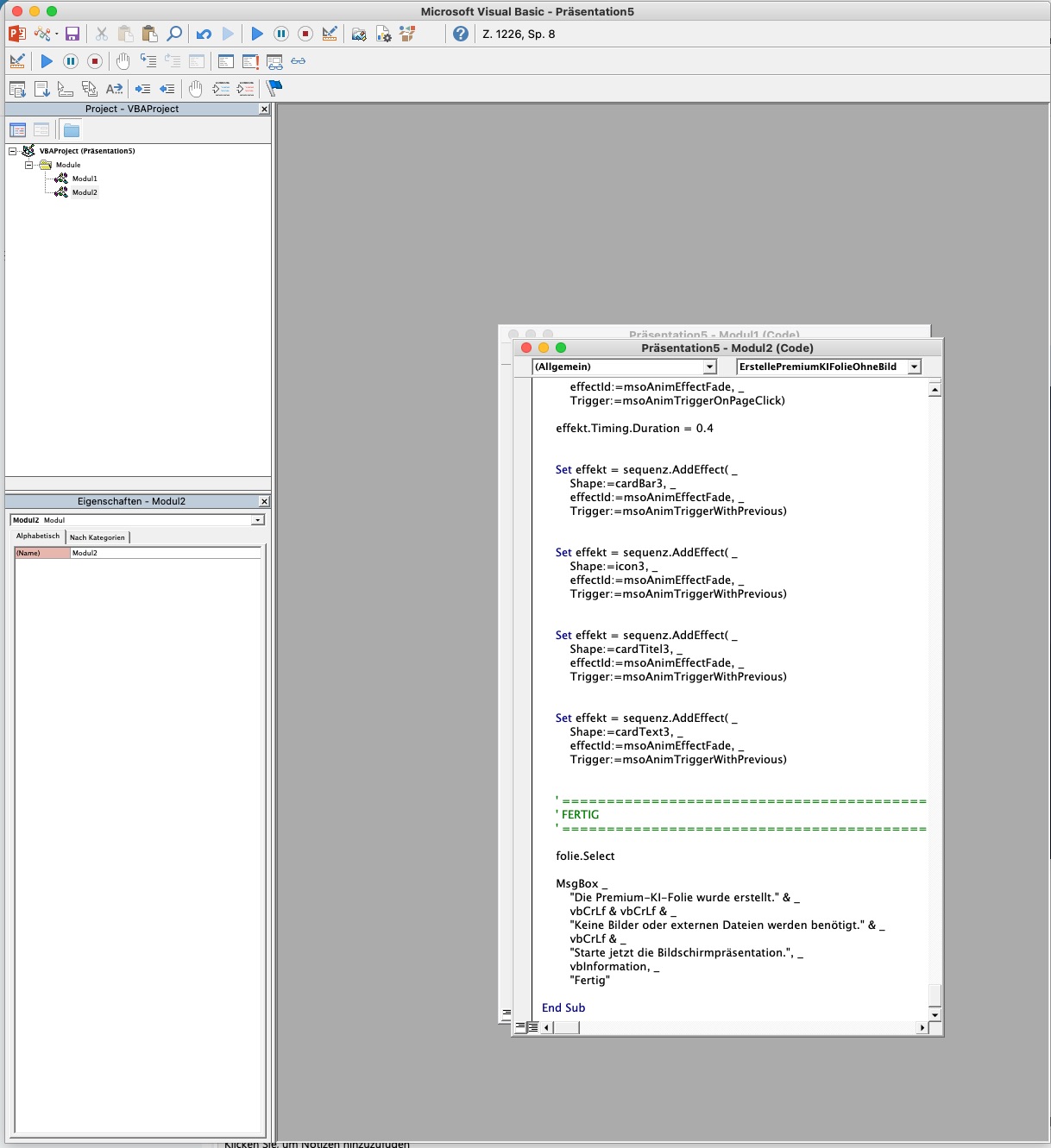The width and height of the screenshot is (1051, 1148).
Task: Click the MsgBox _ line
Action: pyautogui.click(x=582, y=884)
